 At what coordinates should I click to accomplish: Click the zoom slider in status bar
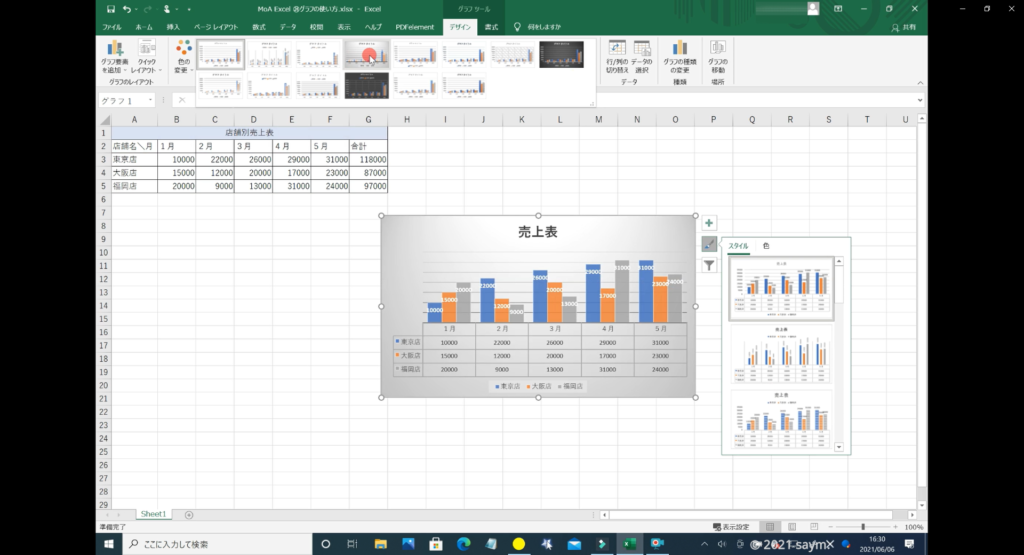863,527
